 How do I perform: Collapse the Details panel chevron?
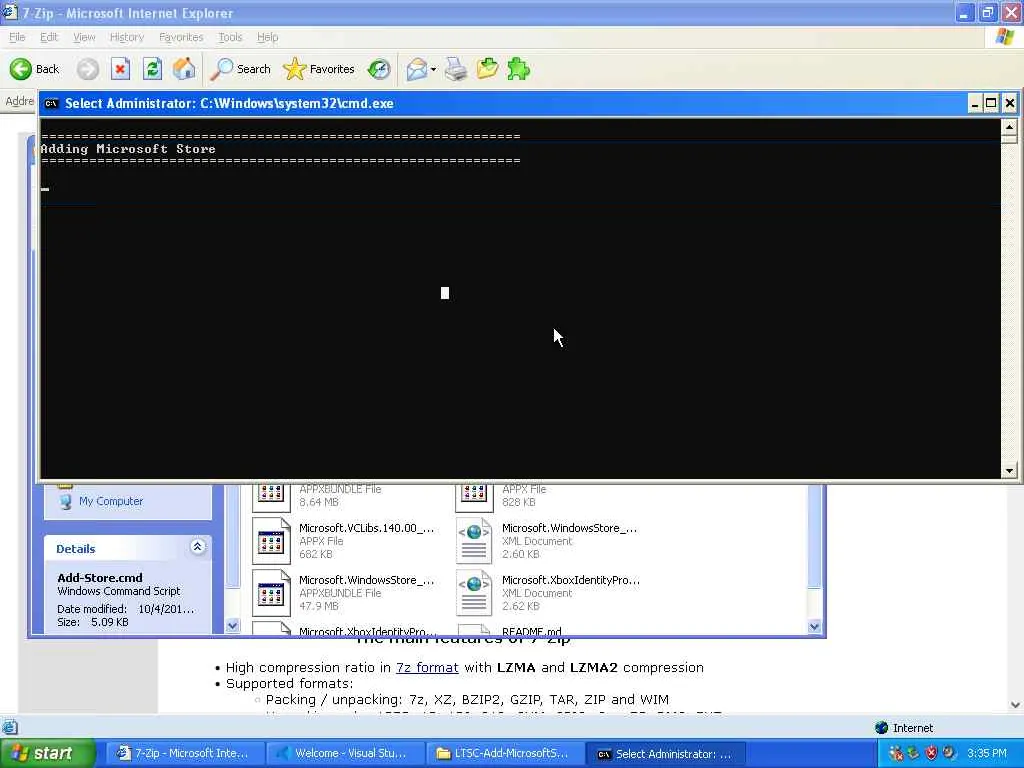point(197,547)
